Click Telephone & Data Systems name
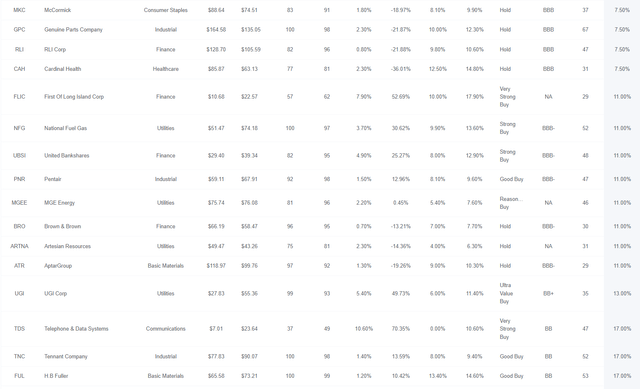The height and width of the screenshot is (389, 640). coord(76,329)
